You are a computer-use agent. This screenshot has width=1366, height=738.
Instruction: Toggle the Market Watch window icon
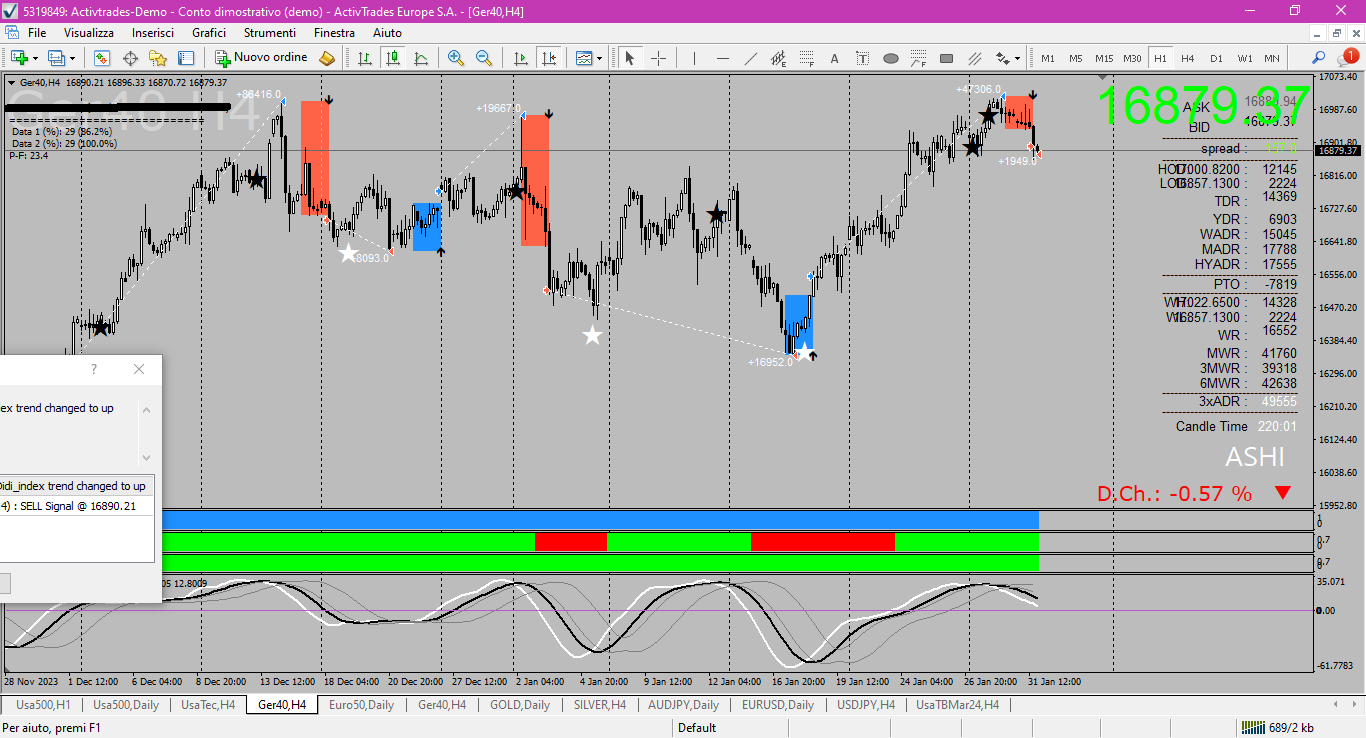click(x=102, y=58)
